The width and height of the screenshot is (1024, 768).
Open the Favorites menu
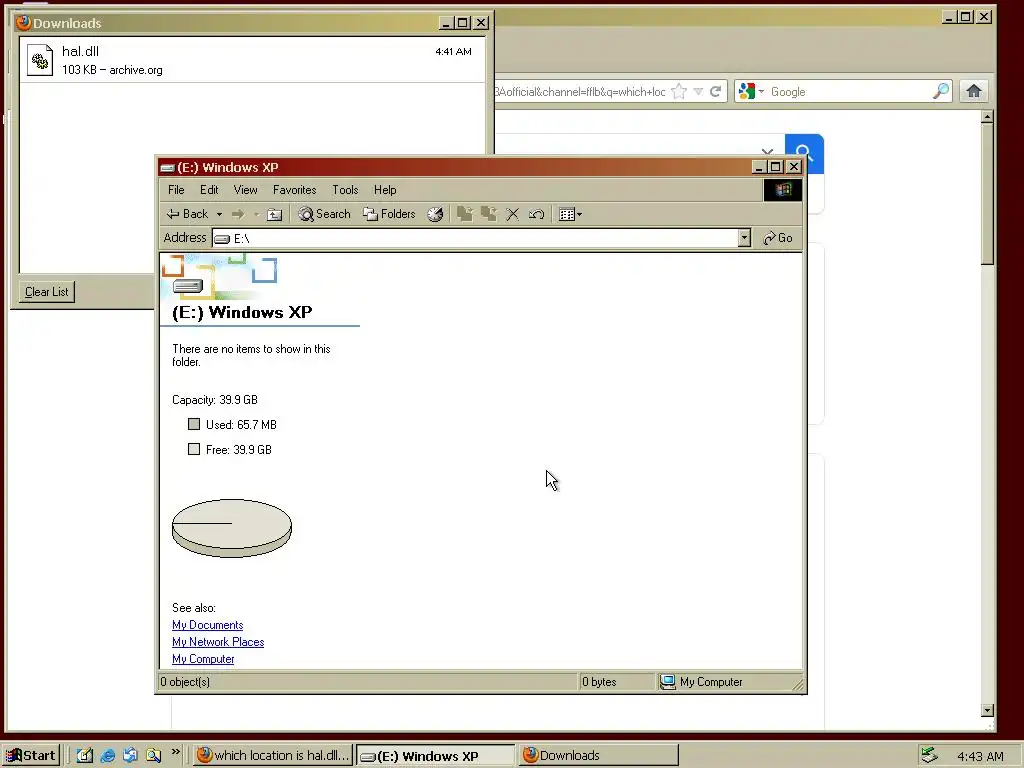[x=295, y=190]
